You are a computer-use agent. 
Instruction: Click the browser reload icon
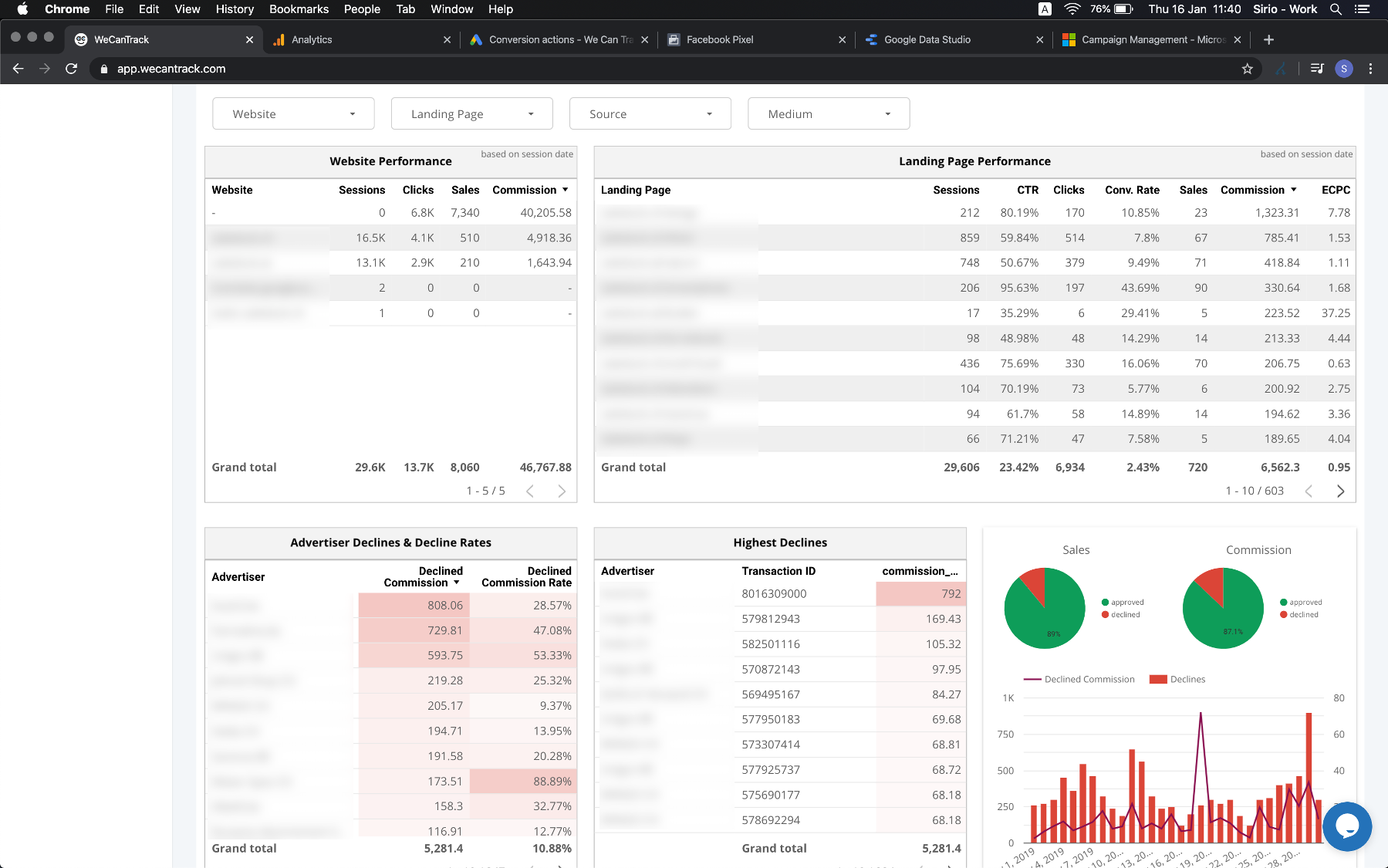point(72,69)
